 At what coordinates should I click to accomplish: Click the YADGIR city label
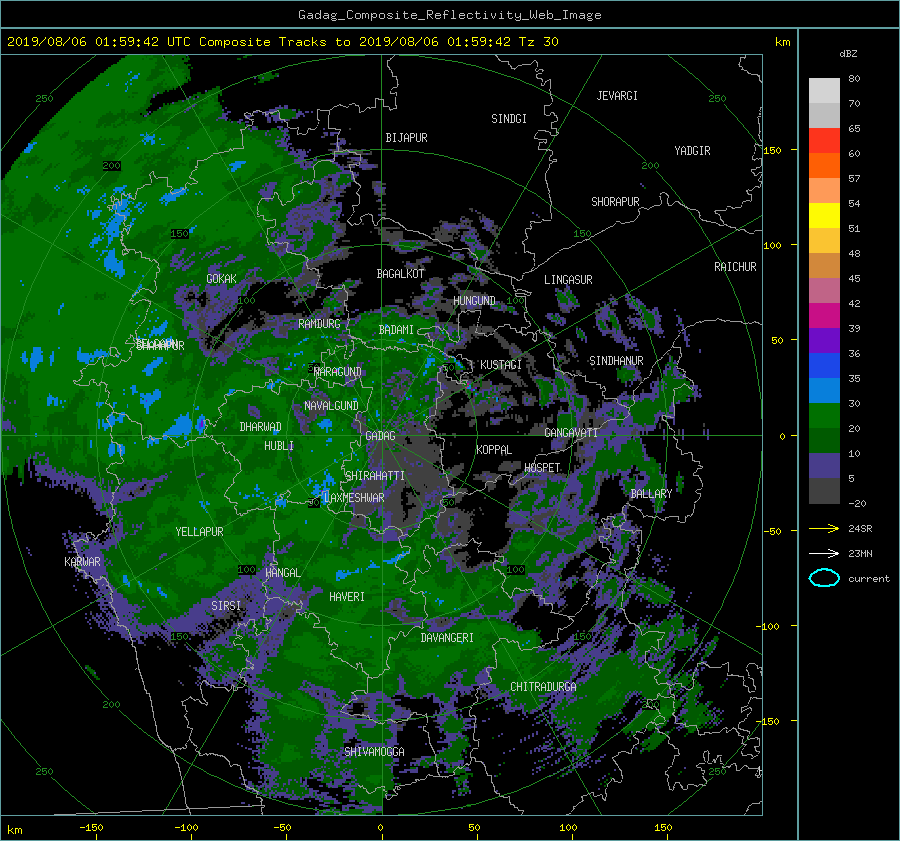(692, 151)
